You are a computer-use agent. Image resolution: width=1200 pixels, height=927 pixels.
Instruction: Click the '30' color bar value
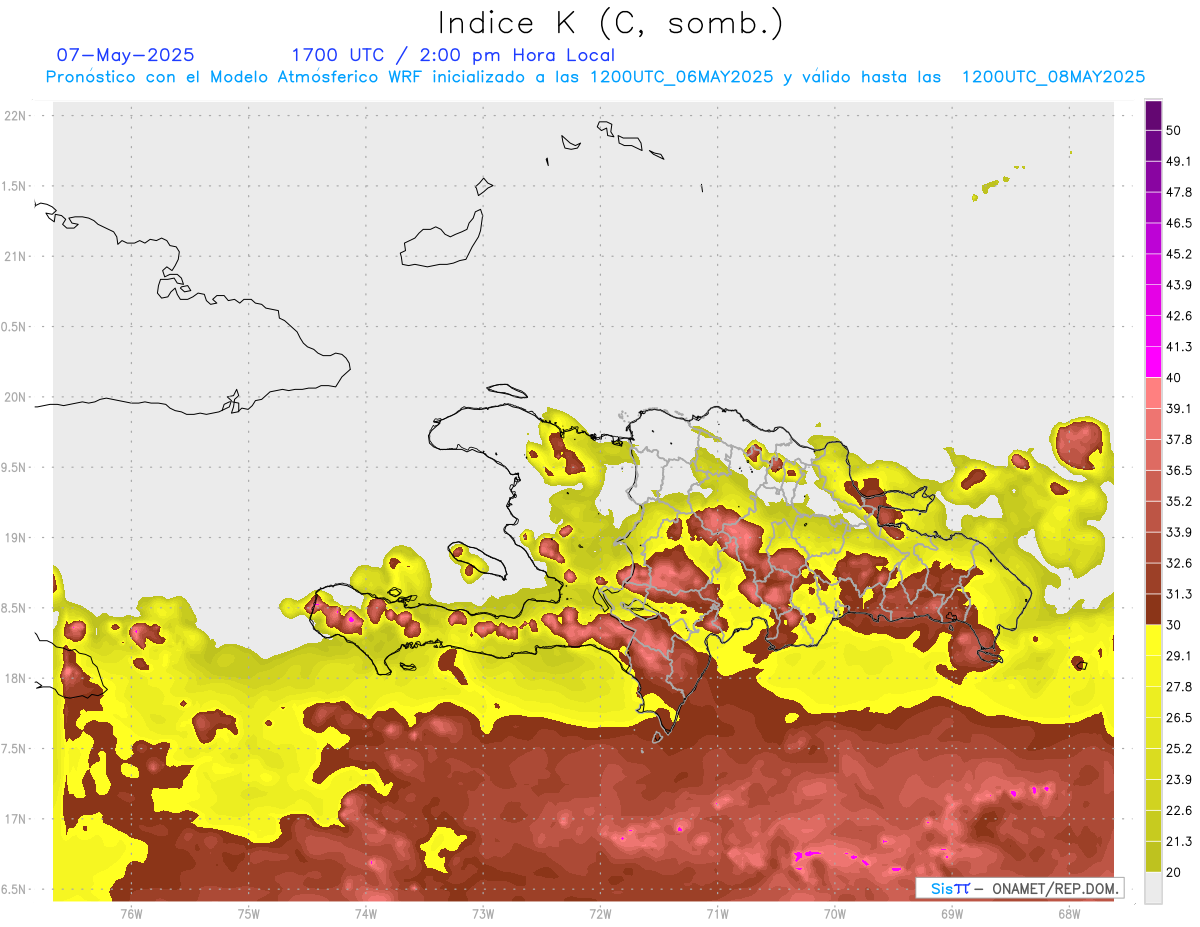click(1174, 625)
